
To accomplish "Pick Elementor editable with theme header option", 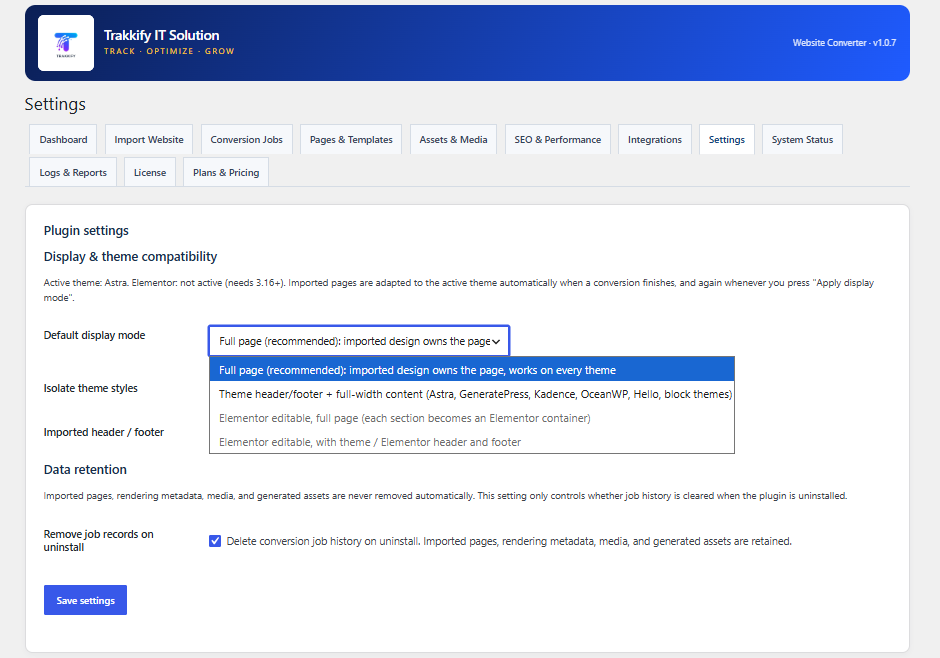I will tap(472, 442).
